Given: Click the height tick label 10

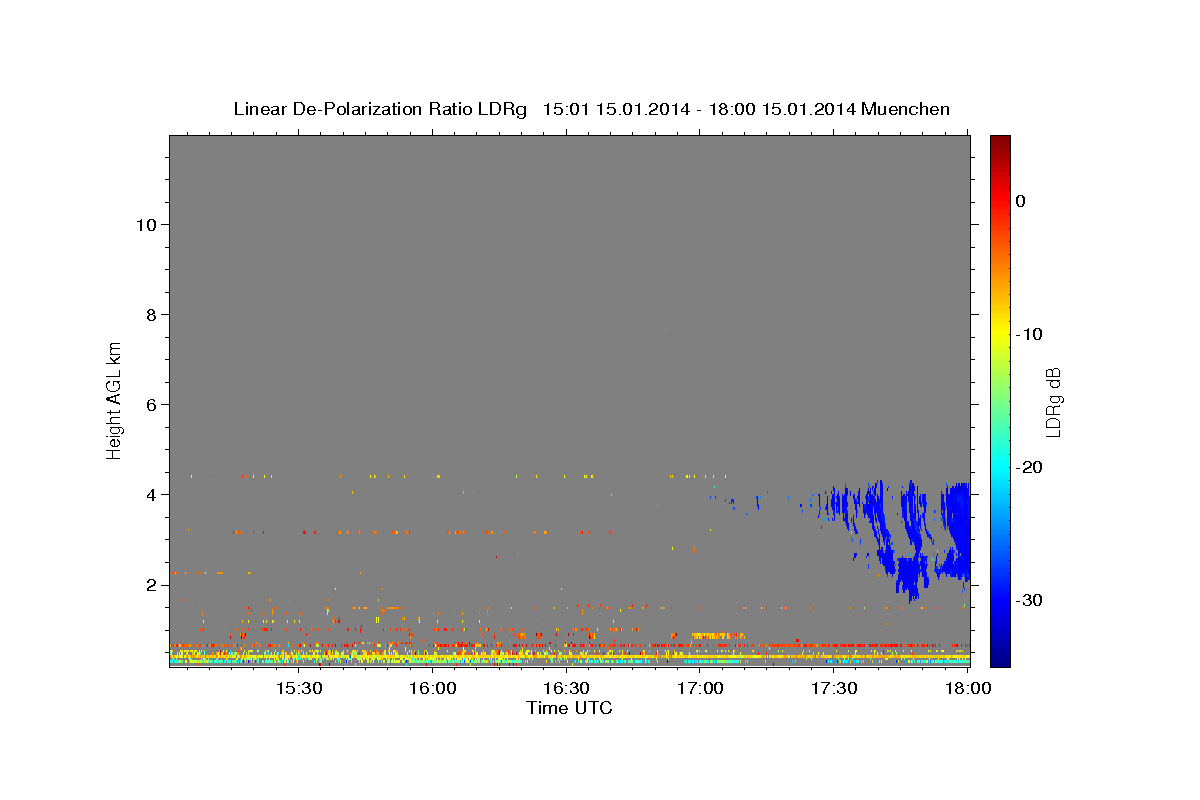Looking at the screenshot, I should (146, 225).
